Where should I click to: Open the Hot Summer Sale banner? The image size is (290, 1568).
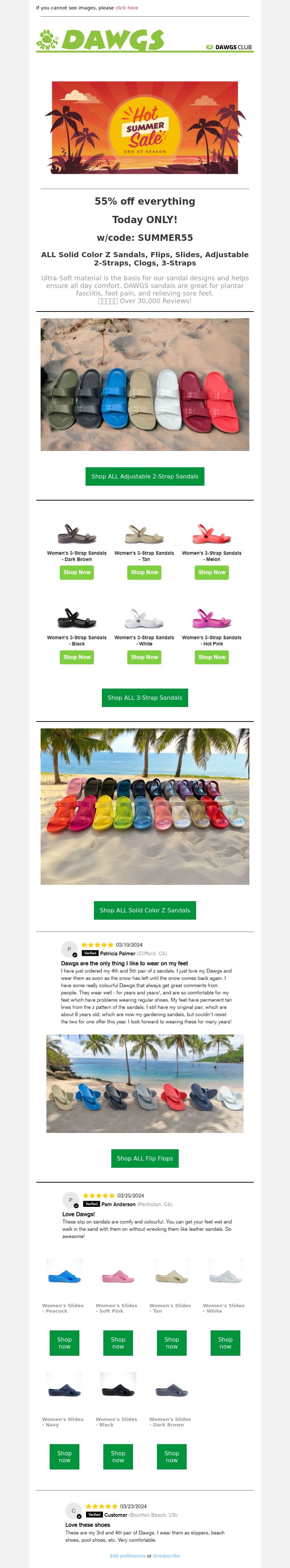click(x=145, y=128)
